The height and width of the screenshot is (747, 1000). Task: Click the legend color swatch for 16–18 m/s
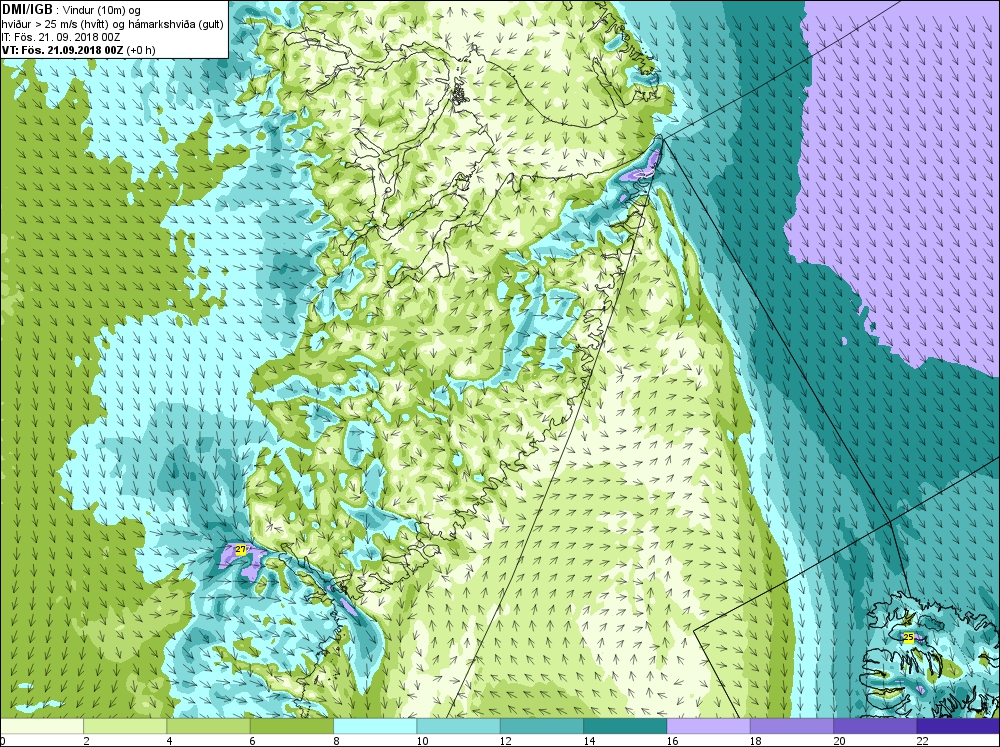tap(709, 726)
